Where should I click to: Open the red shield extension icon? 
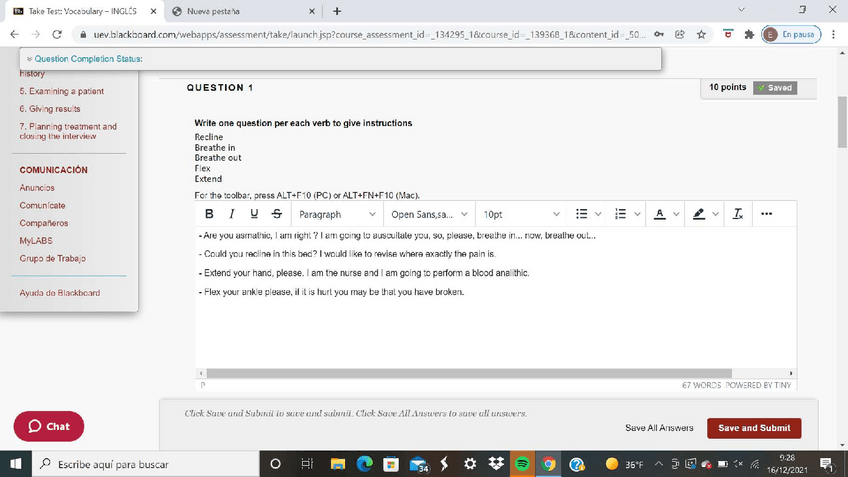728,35
